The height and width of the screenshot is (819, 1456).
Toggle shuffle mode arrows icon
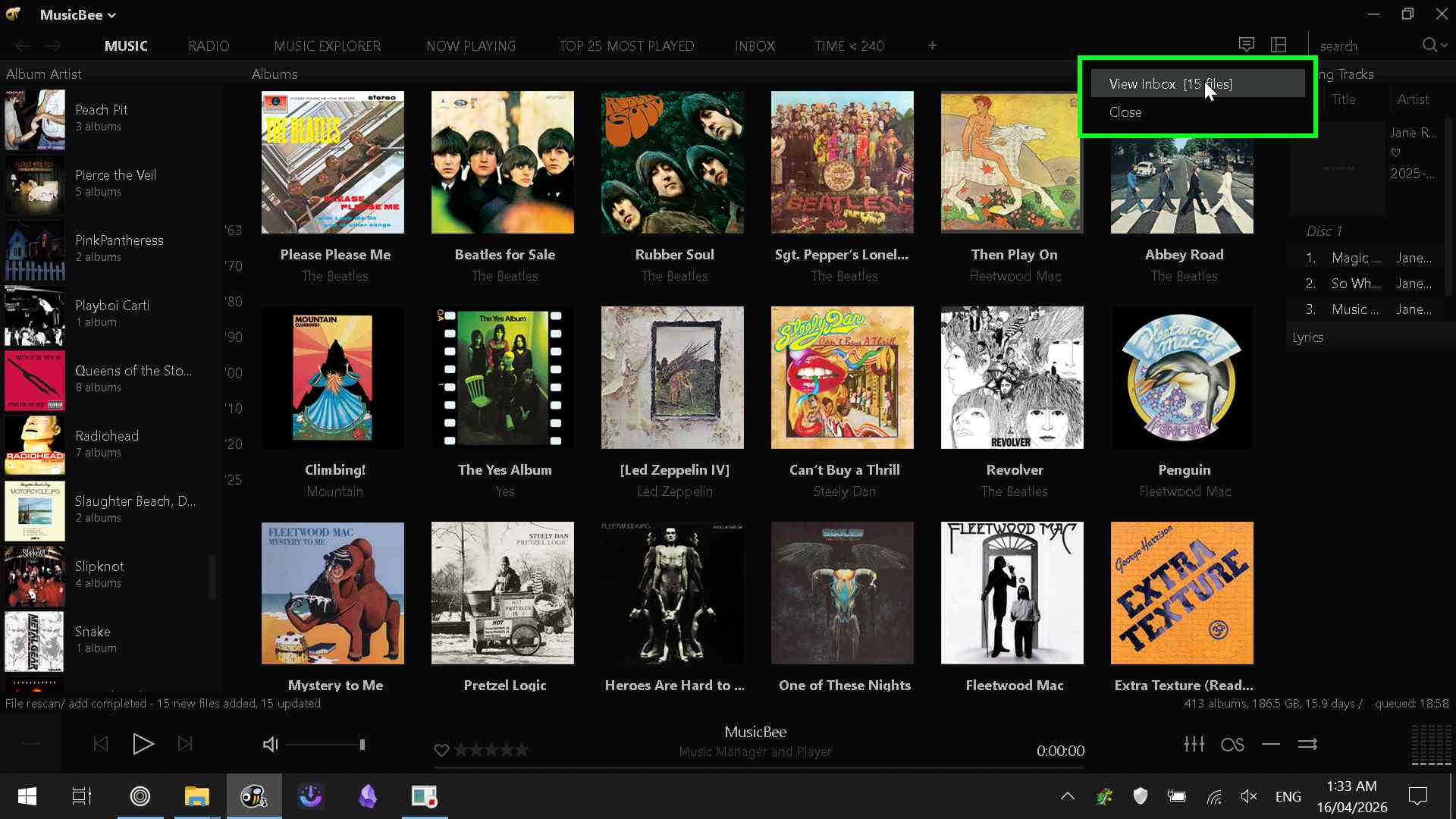(1307, 744)
